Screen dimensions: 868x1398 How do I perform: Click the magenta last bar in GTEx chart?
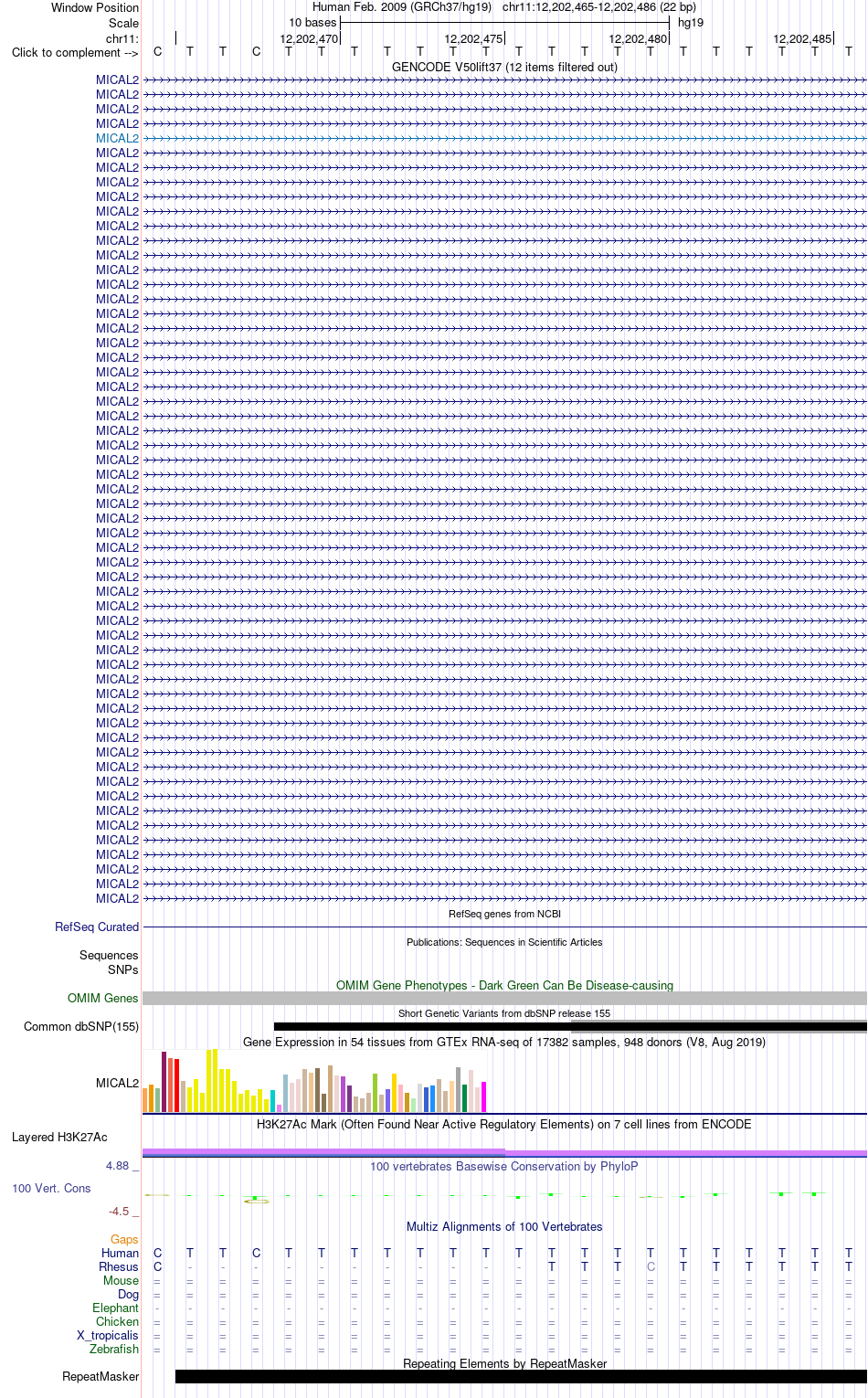tap(484, 1096)
